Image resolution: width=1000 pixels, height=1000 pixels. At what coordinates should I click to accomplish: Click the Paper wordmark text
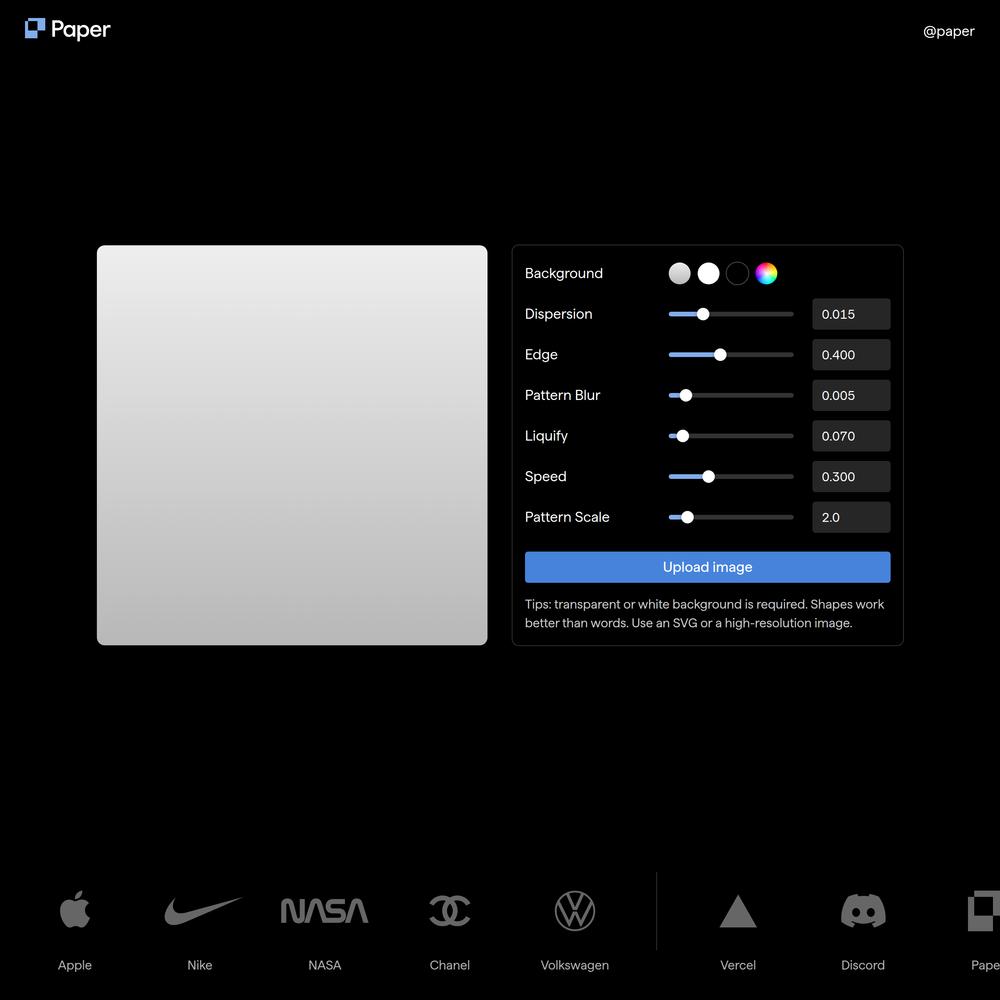click(x=80, y=30)
